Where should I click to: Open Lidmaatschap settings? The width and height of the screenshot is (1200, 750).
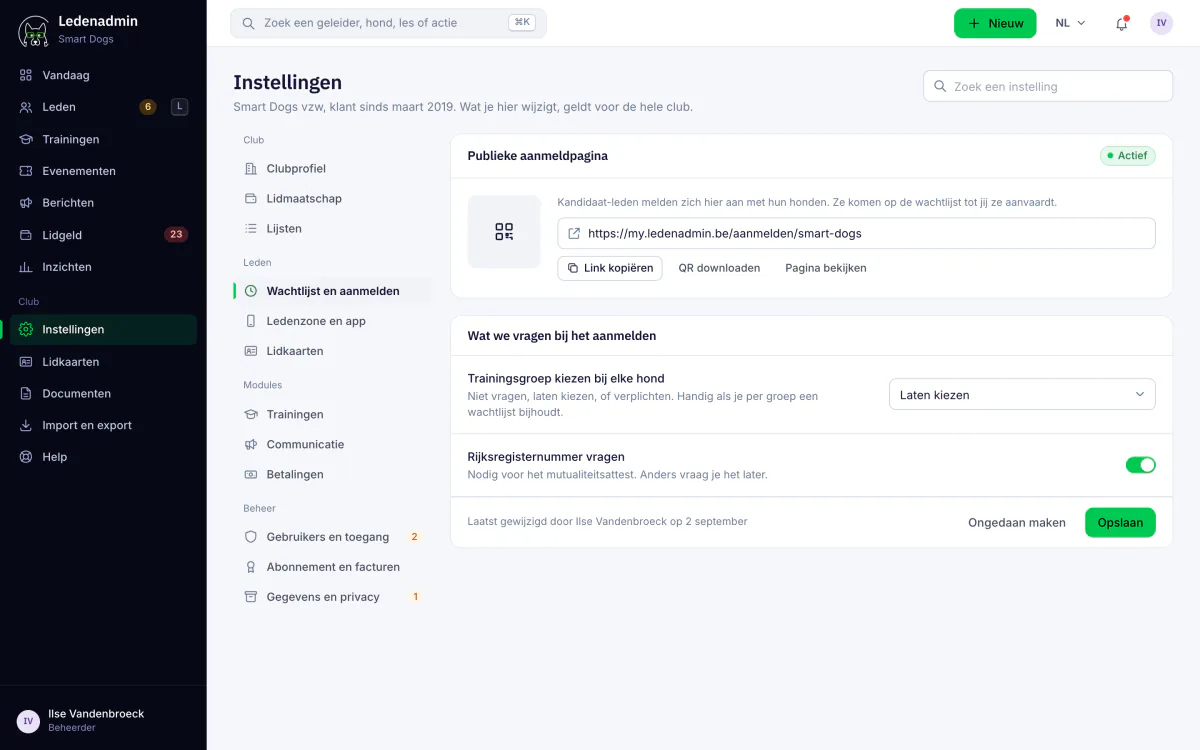click(332, 199)
